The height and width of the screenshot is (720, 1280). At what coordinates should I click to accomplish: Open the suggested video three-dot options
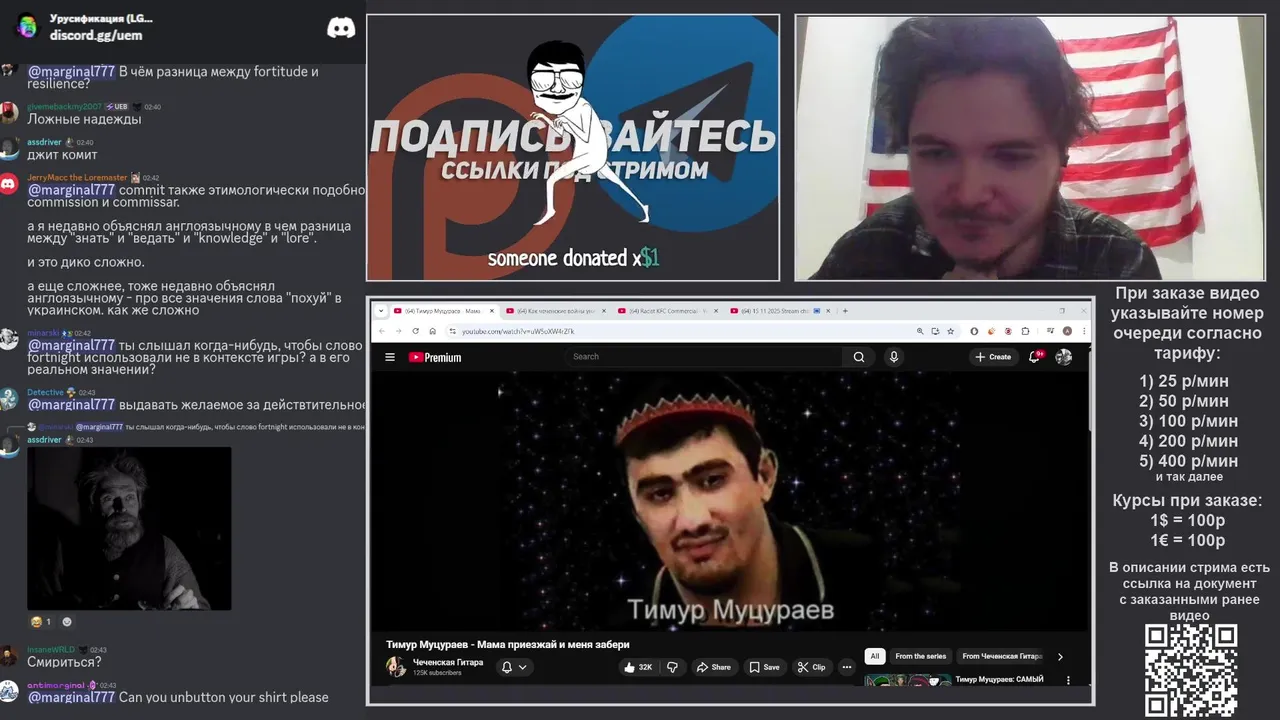(x=1068, y=680)
